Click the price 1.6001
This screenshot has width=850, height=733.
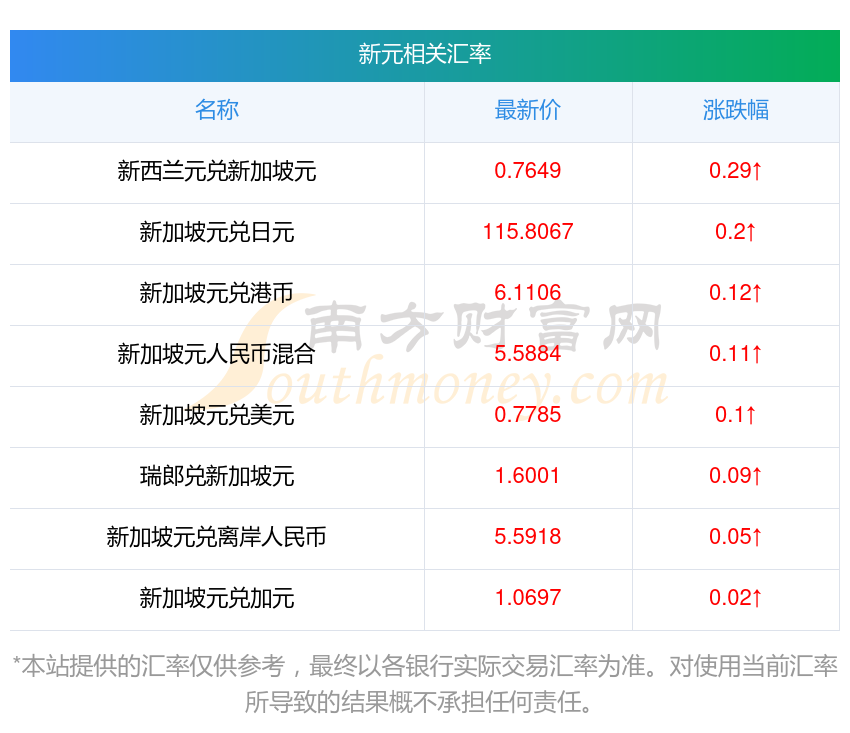[x=527, y=476]
